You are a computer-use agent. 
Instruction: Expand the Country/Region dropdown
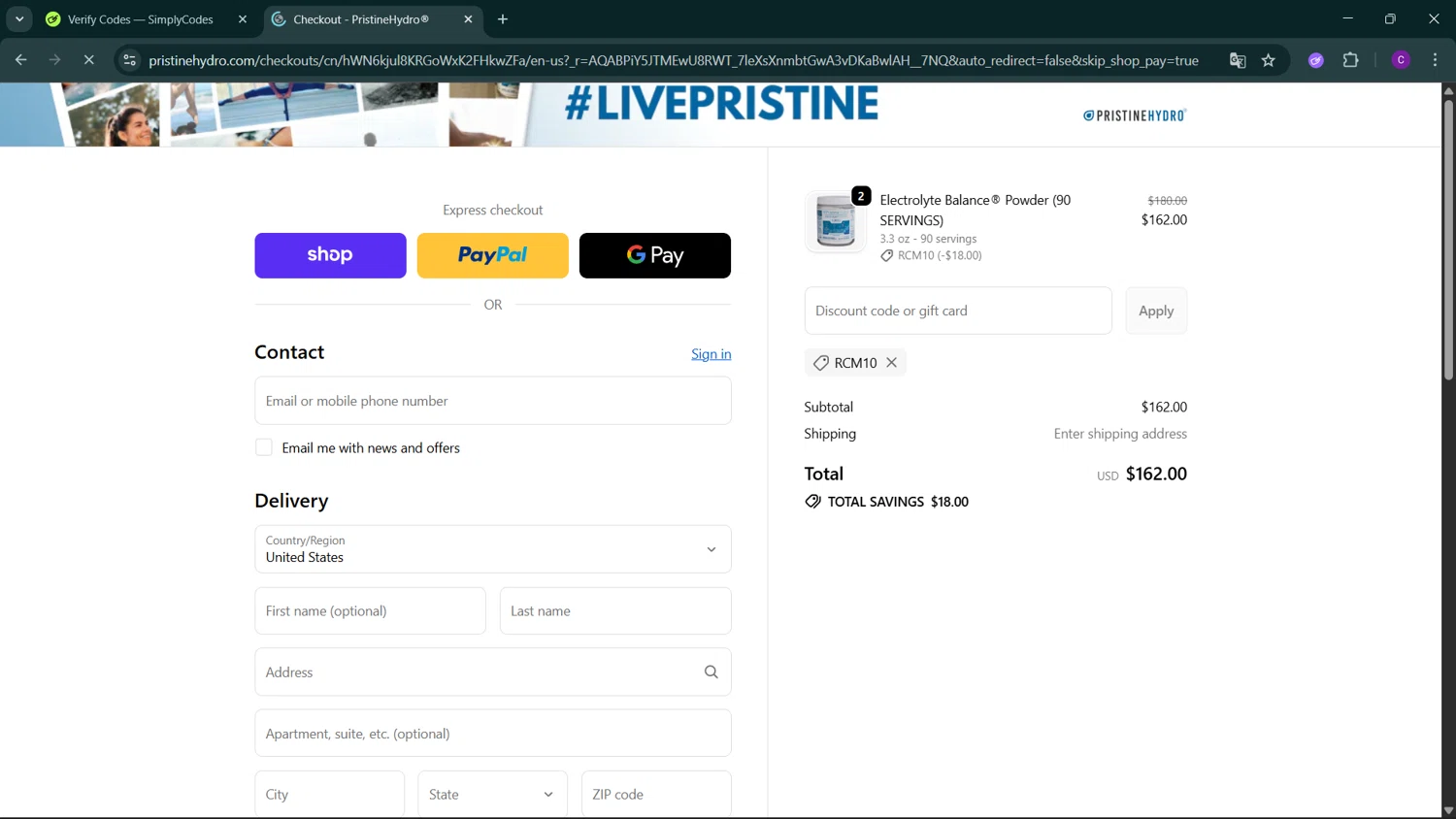[493, 549]
